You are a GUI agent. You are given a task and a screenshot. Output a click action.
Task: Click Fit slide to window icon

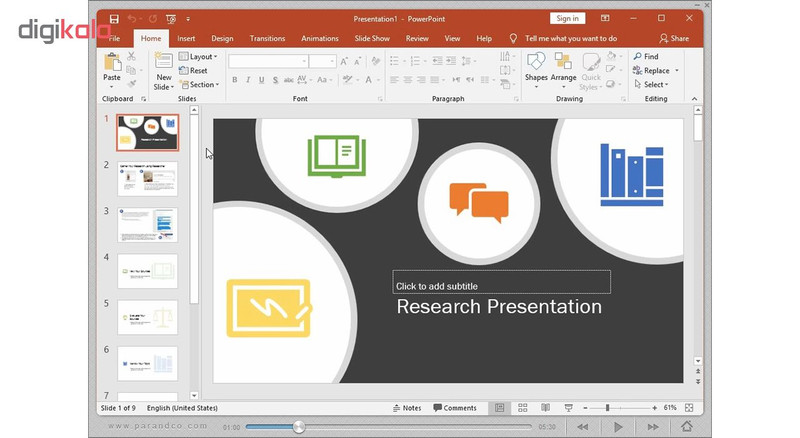689,408
